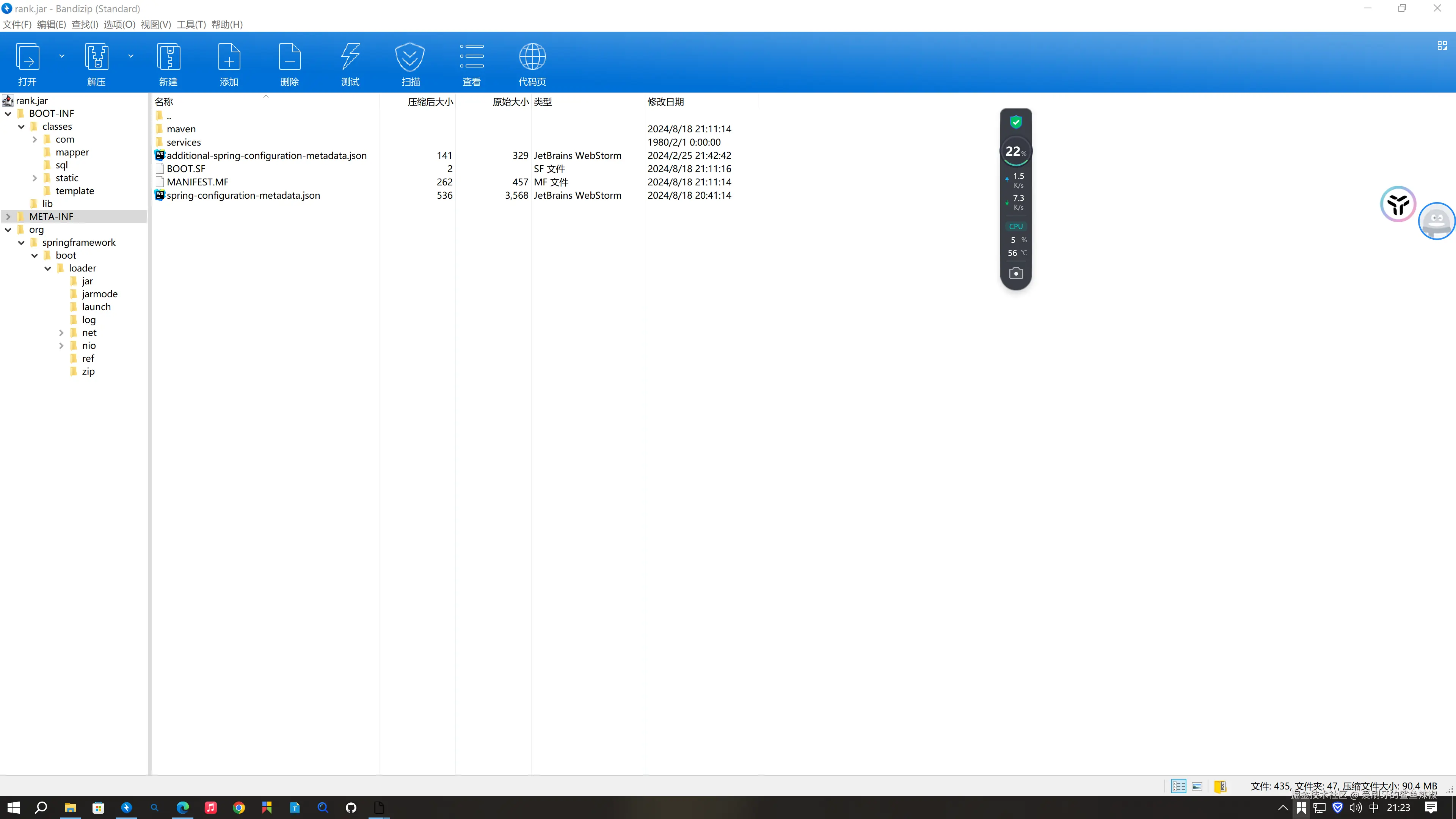Click the toolbar layout grid icon at top right
The image size is (1456, 819).
point(1442,46)
